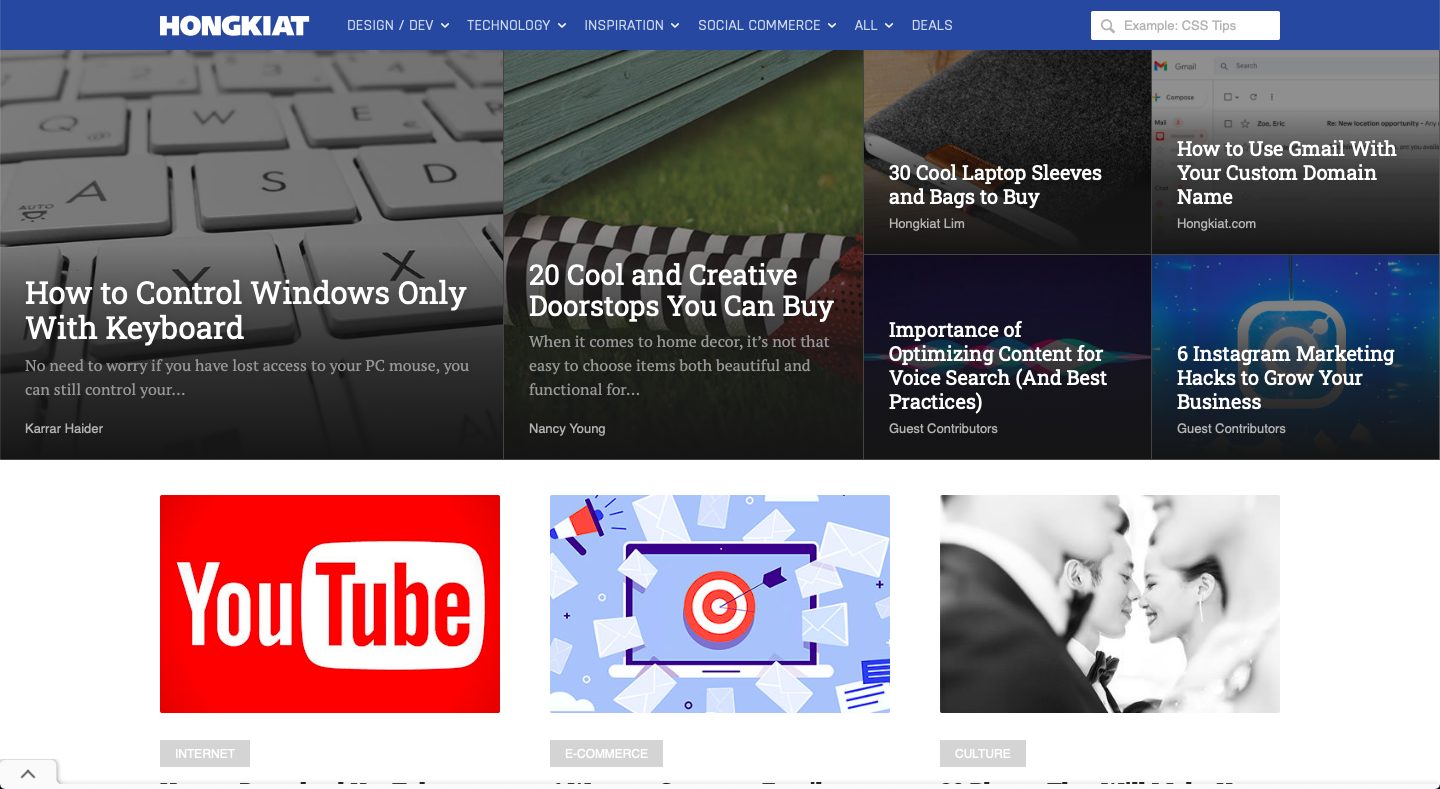Image resolution: width=1440 pixels, height=789 pixels.
Task: Click Guest Contributors under Voice Search article
Action: [x=943, y=428]
